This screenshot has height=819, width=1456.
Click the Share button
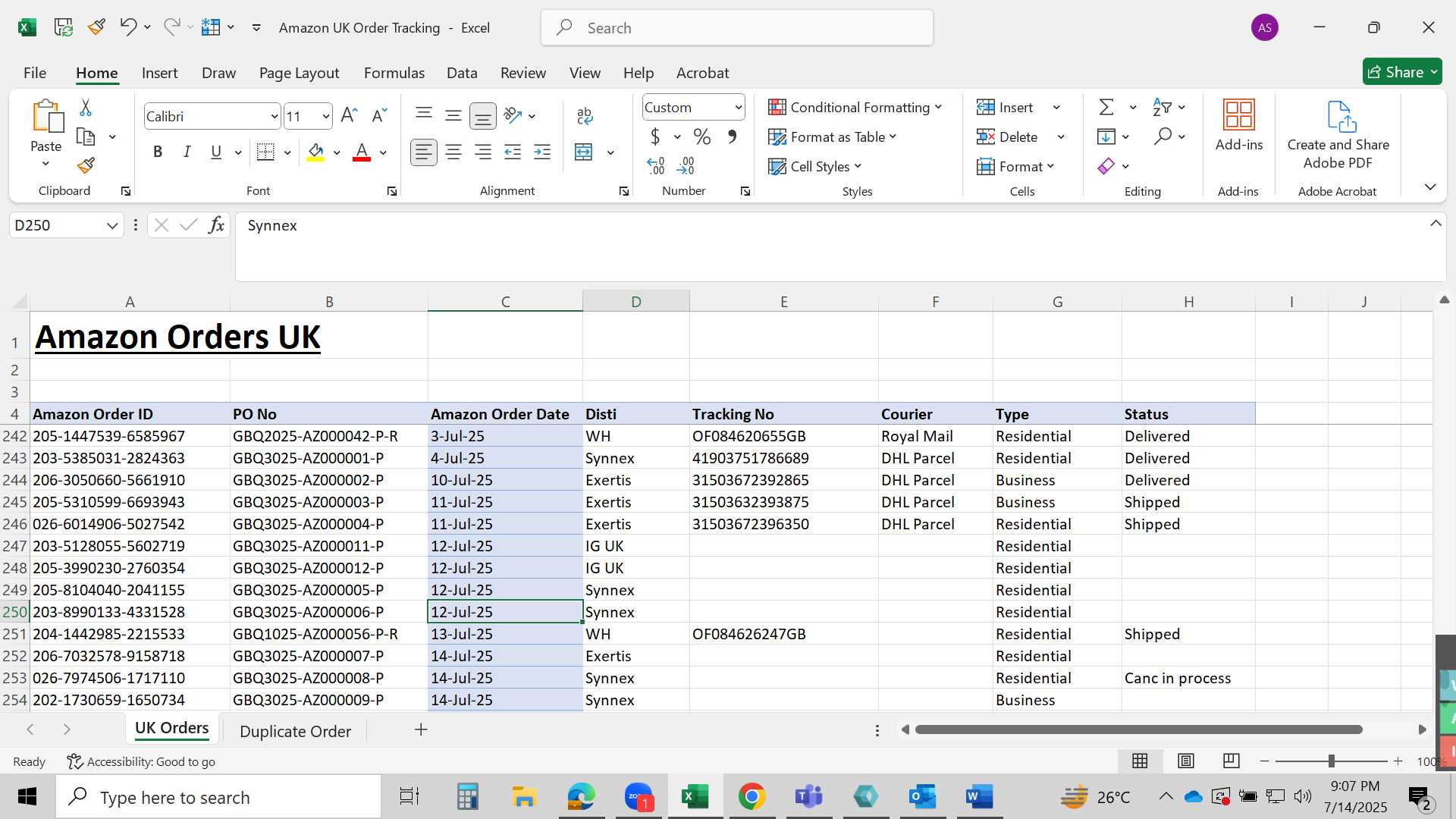(x=1402, y=72)
